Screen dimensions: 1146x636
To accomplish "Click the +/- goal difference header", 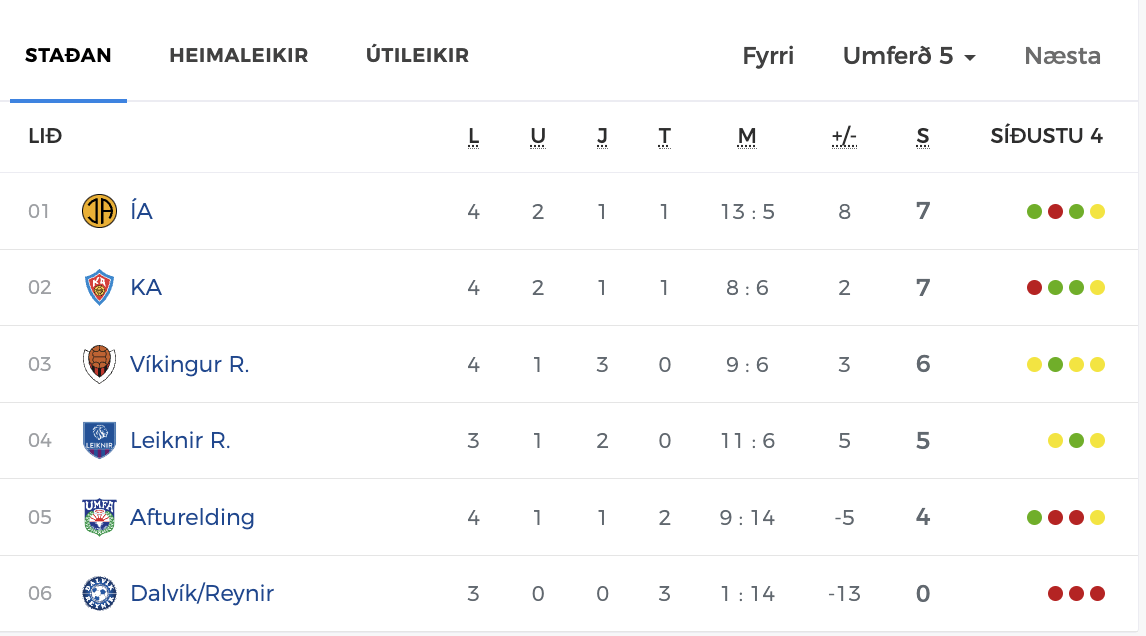I will tap(845, 137).
